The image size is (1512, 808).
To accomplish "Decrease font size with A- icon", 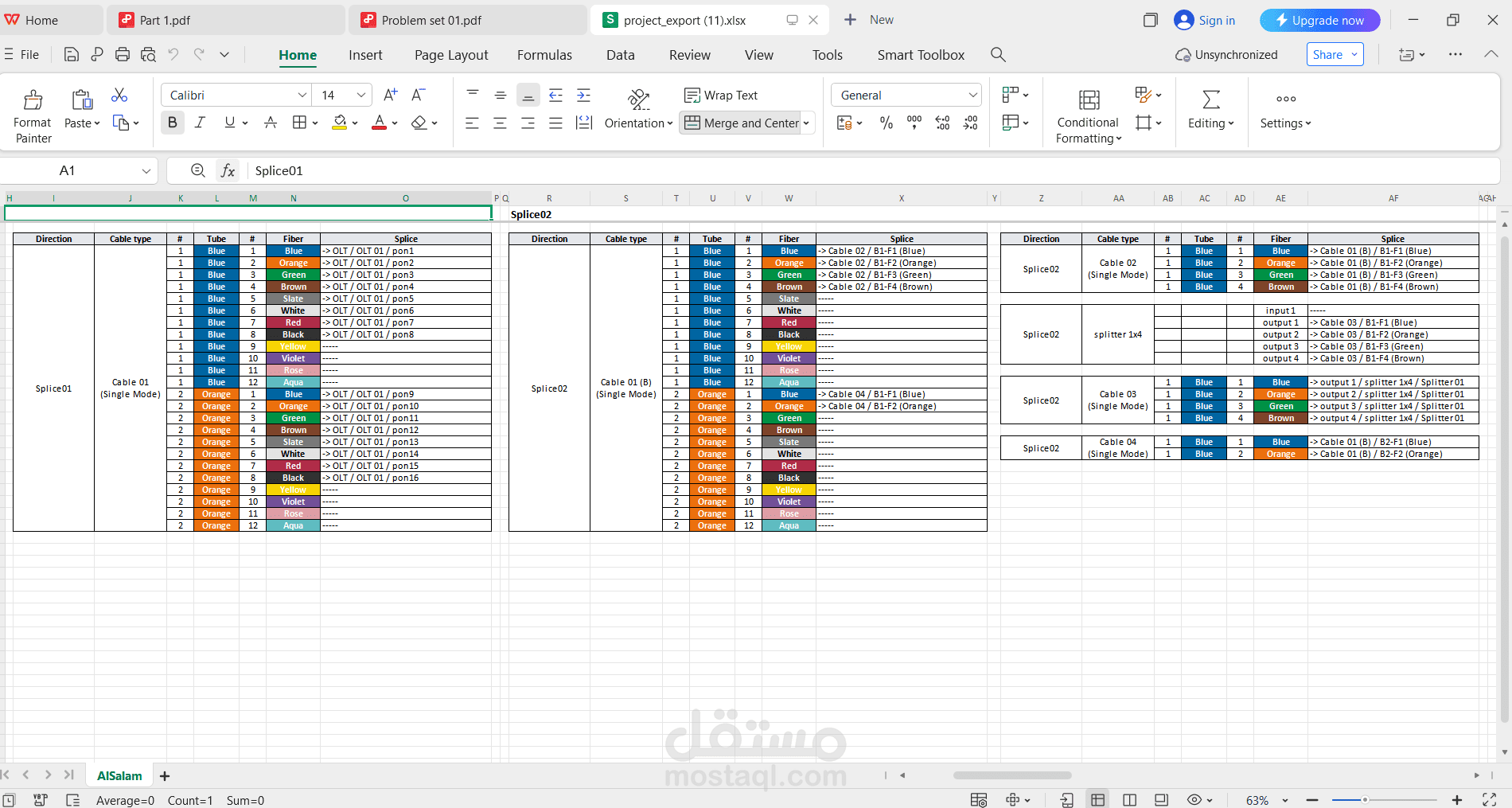I will click(x=418, y=95).
